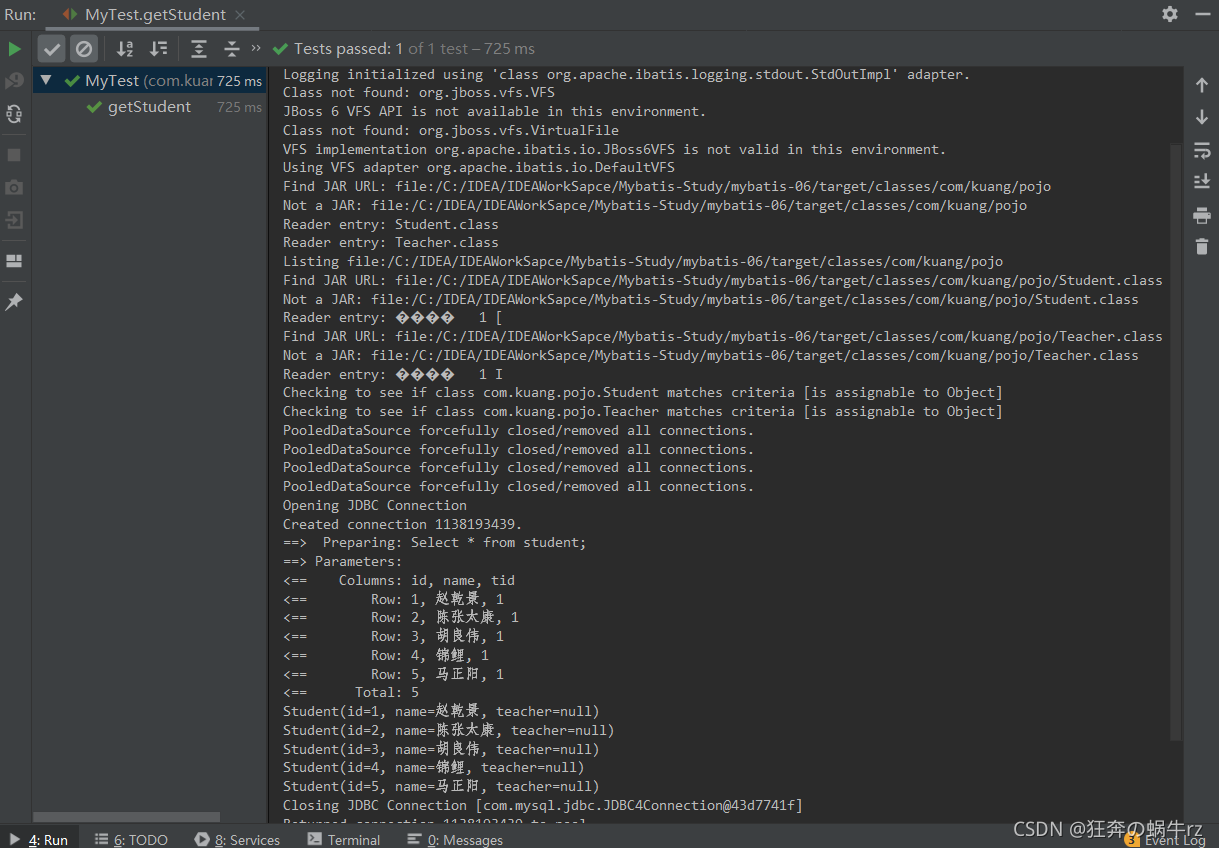Click the 'Columns: id, name, tid' line
Screen dimensions: 1219x848
[399, 580]
